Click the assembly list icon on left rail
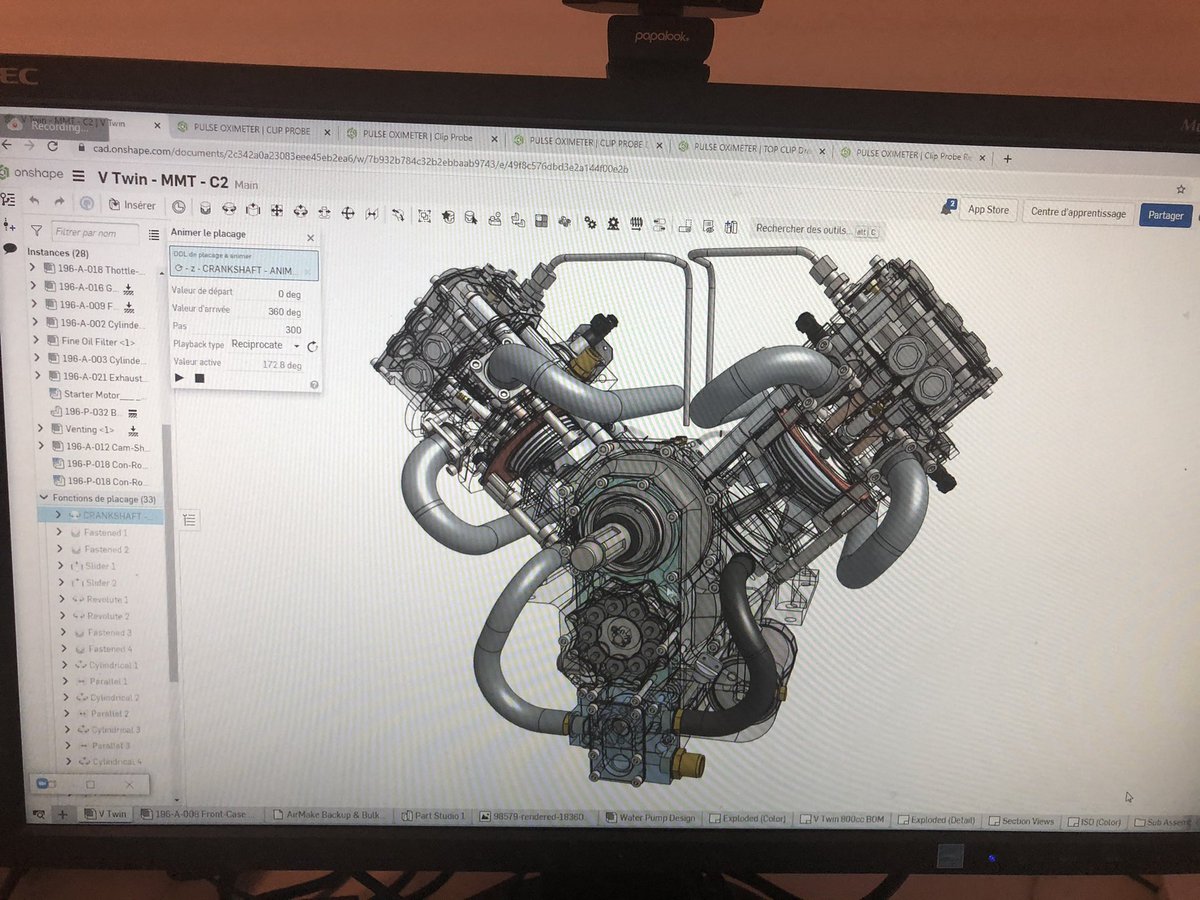Screen dimensions: 1200x900 (9, 199)
